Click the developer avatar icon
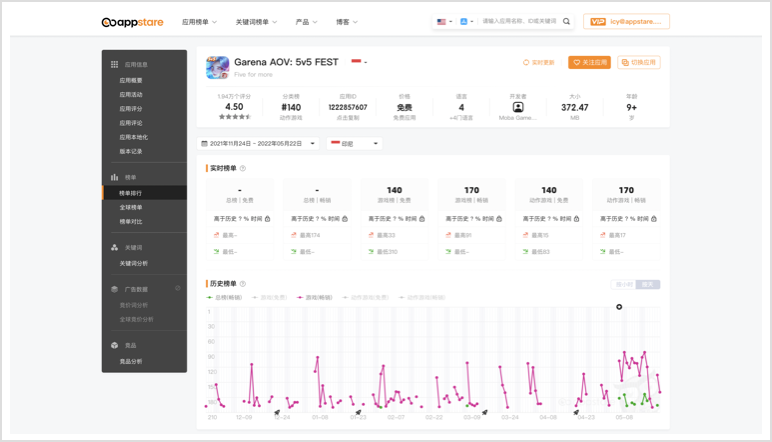Viewport: 772px width, 442px height. 518,107
